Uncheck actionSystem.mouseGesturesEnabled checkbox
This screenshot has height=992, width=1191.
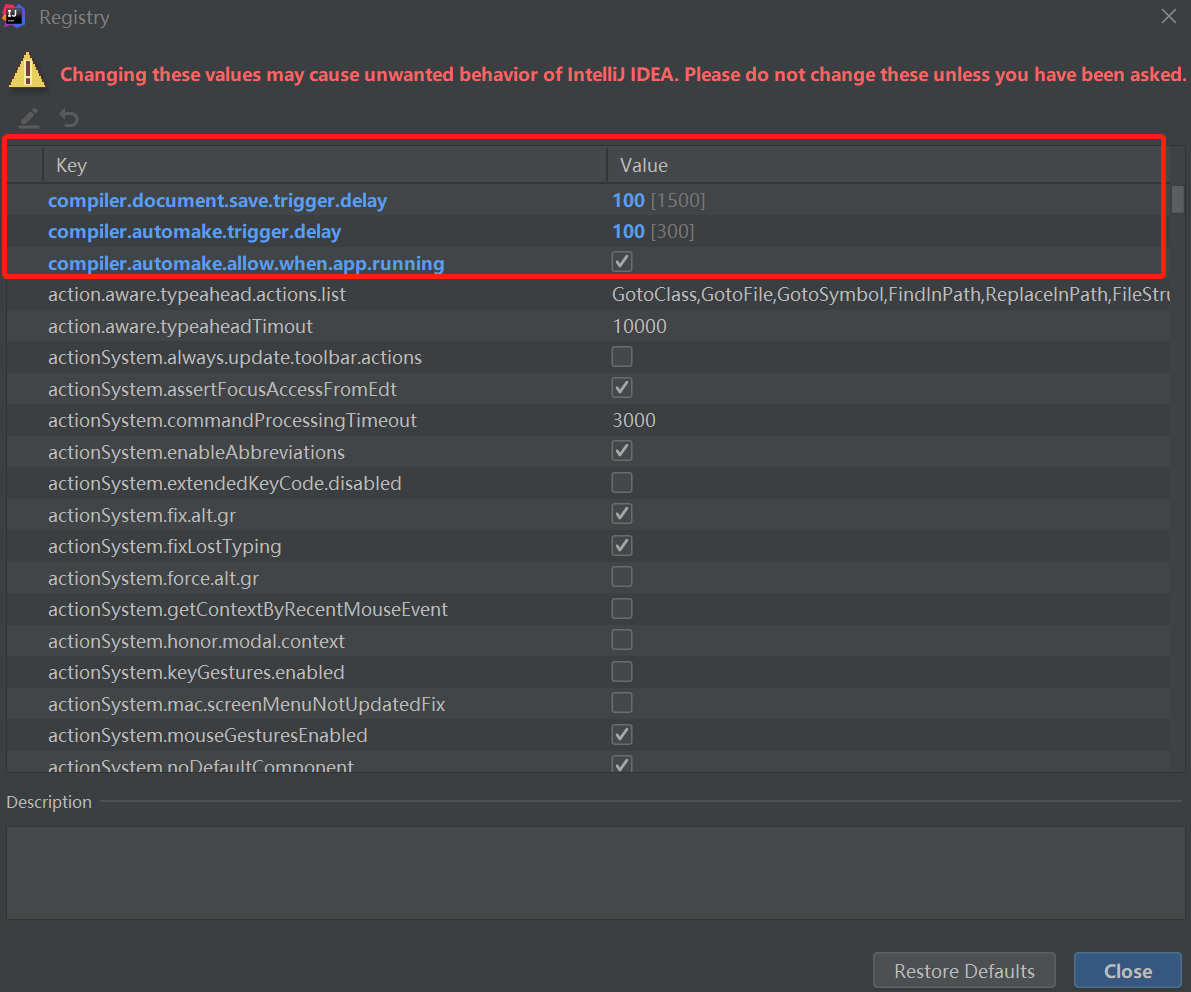622,735
